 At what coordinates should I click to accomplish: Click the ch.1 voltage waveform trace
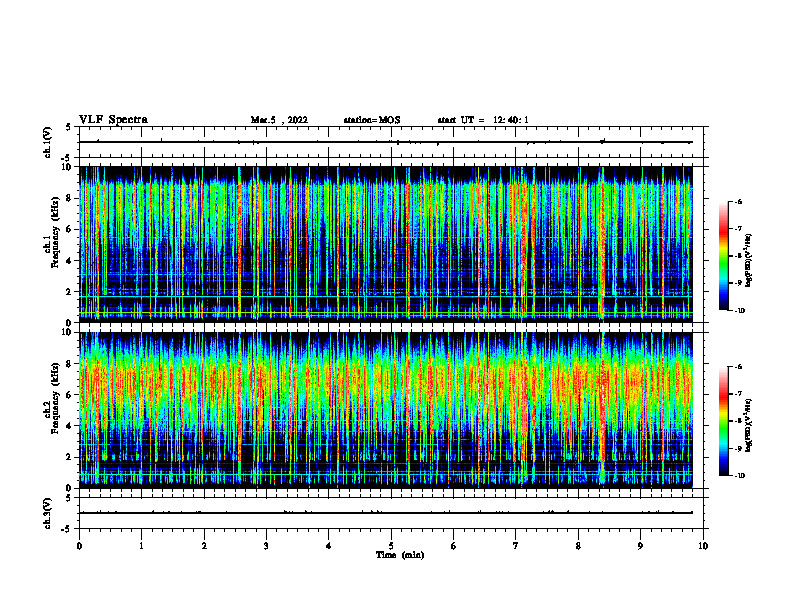(x=386, y=142)
